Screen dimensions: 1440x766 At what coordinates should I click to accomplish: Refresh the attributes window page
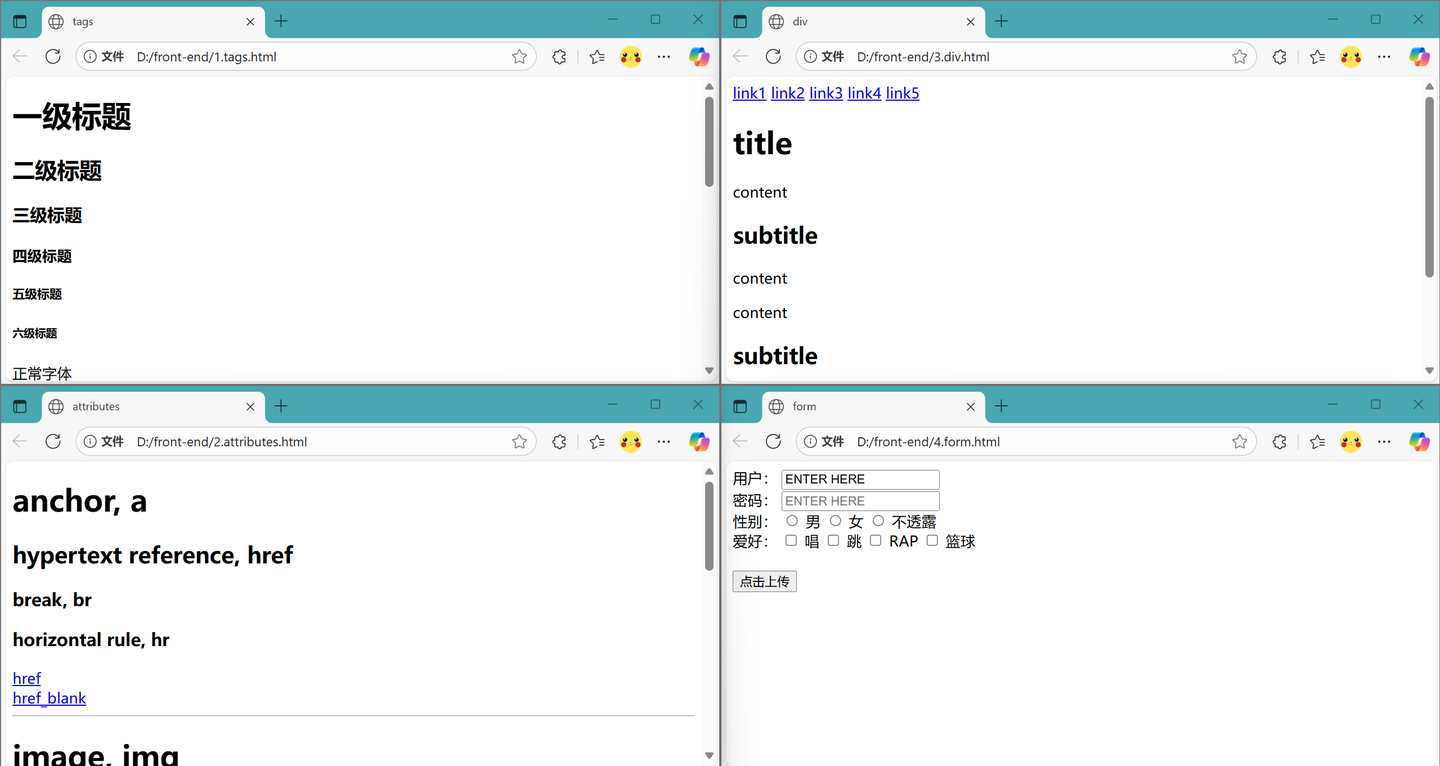pos(53,442)
